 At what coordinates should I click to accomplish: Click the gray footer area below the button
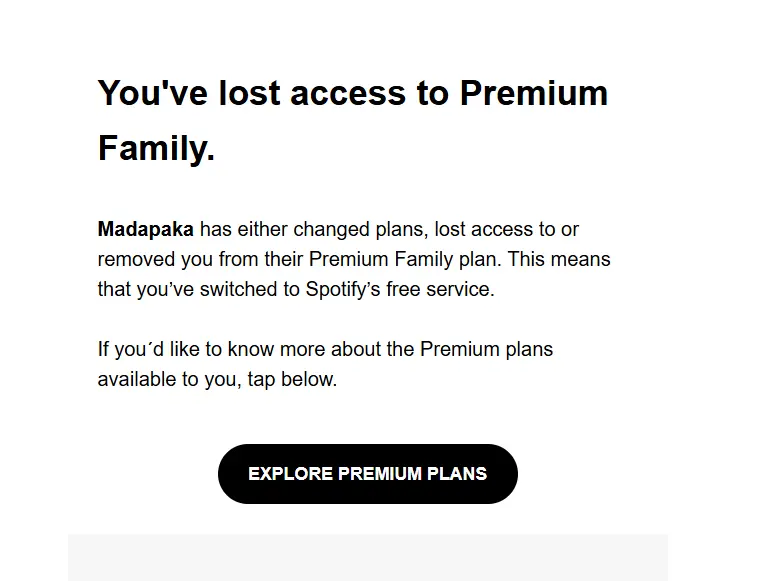click(x=368, y=557)
